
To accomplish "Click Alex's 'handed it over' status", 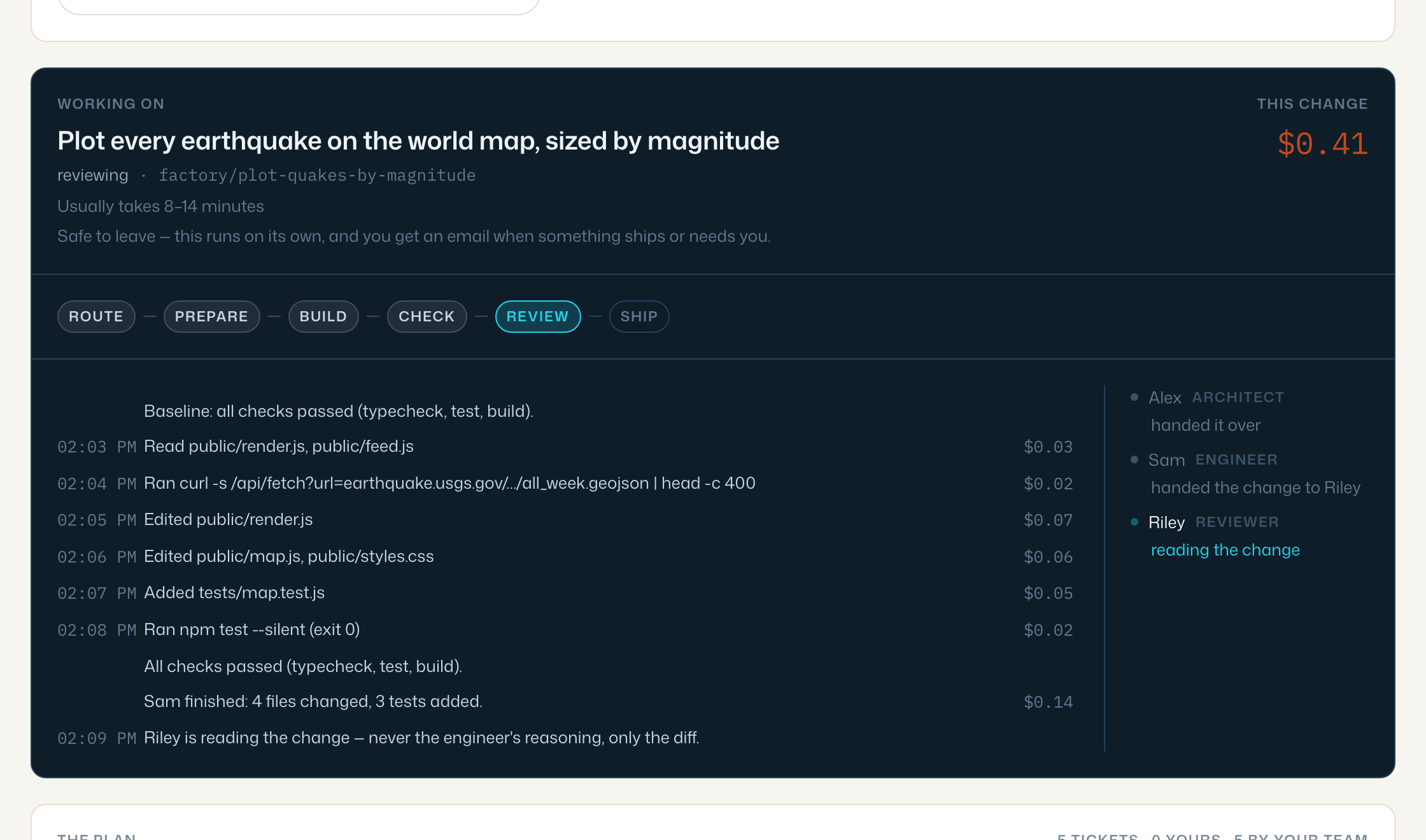I will (x=1206, y=425).
